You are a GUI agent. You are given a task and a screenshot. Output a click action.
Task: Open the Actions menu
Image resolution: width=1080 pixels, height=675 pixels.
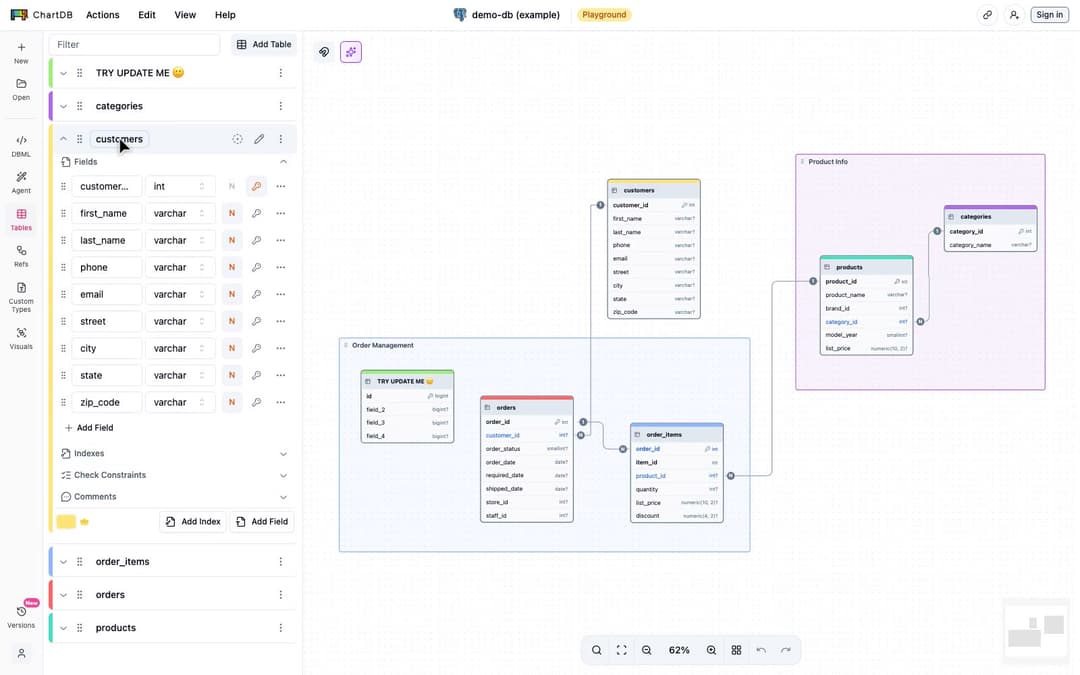point(103,14)
